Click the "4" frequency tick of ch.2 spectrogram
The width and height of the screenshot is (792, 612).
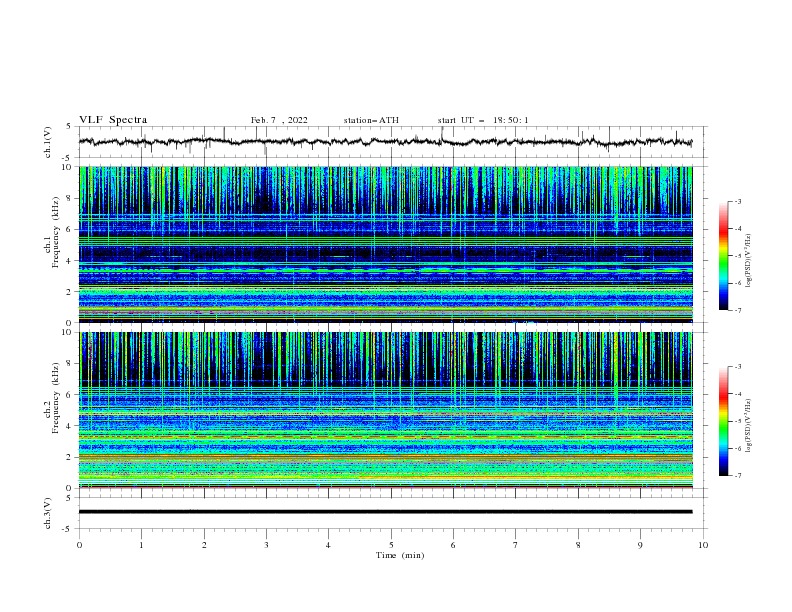pyautogui.click(x=71, y=426)
